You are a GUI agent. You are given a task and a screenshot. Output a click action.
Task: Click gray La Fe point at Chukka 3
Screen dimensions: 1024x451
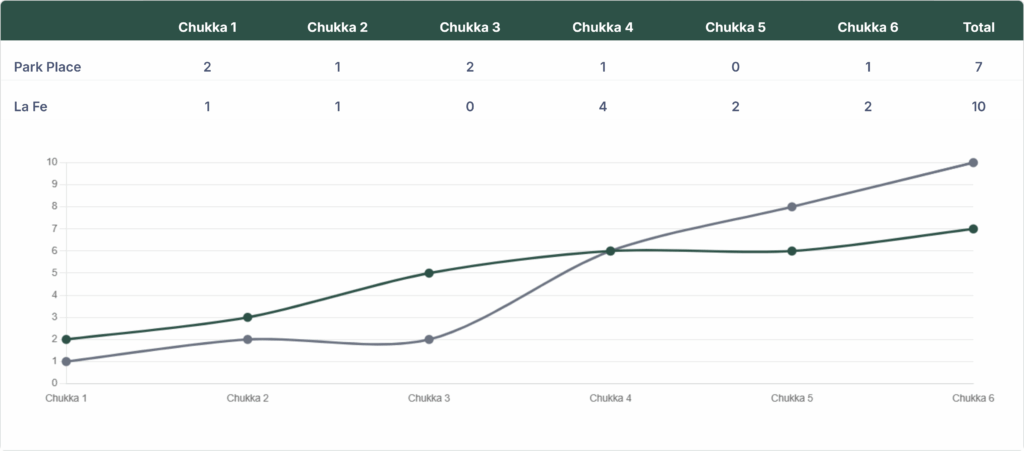tap(429, 339)
